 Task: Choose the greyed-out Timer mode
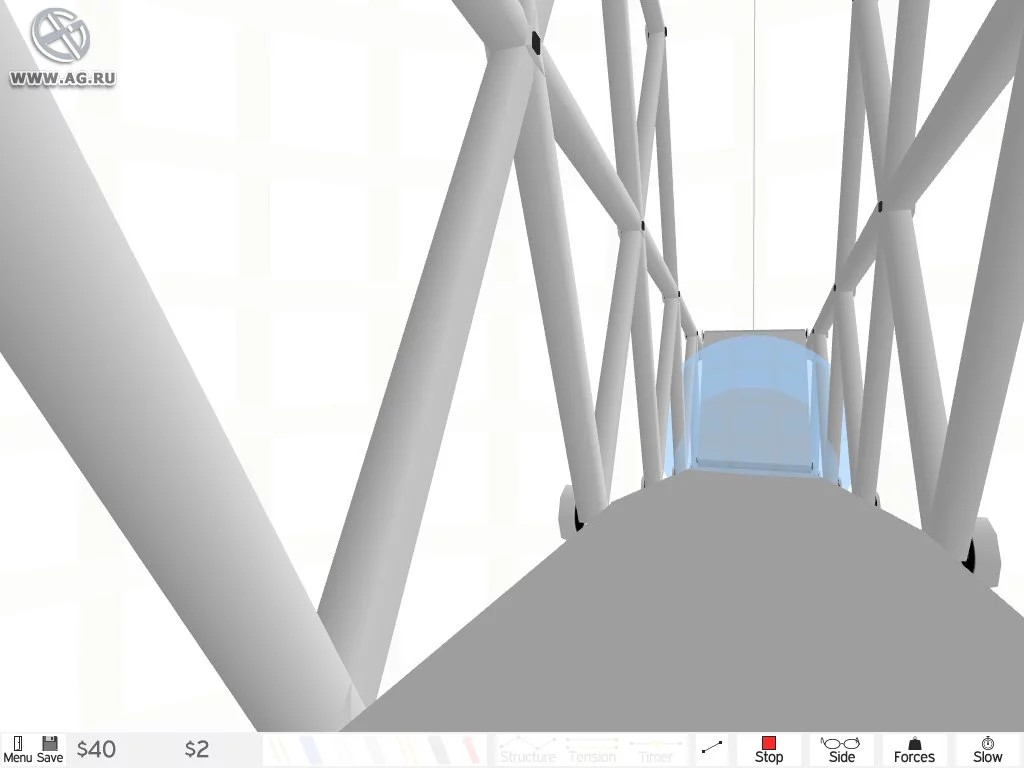655,751
